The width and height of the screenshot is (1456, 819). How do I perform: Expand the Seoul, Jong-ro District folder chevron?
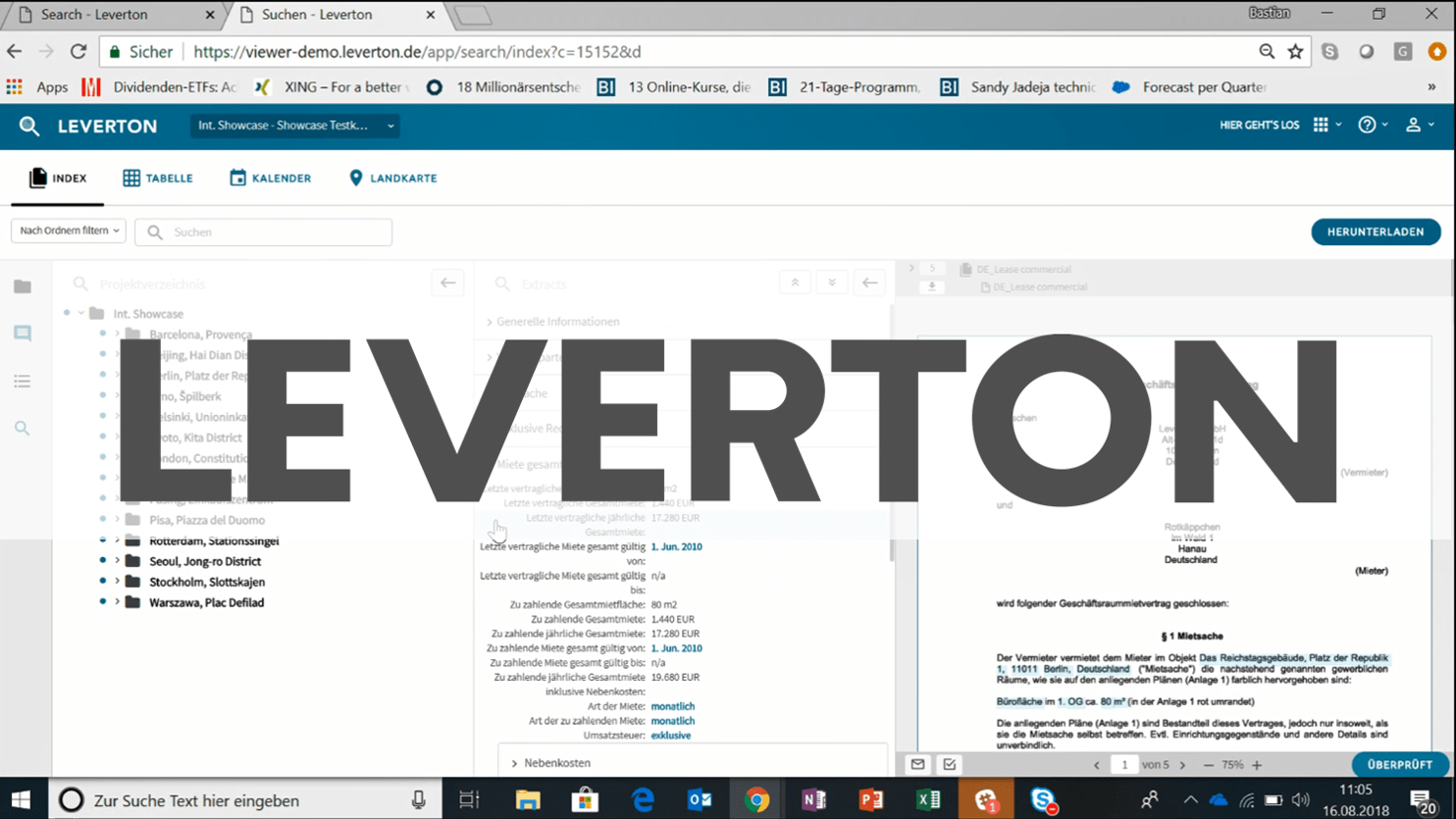(117, 561)
